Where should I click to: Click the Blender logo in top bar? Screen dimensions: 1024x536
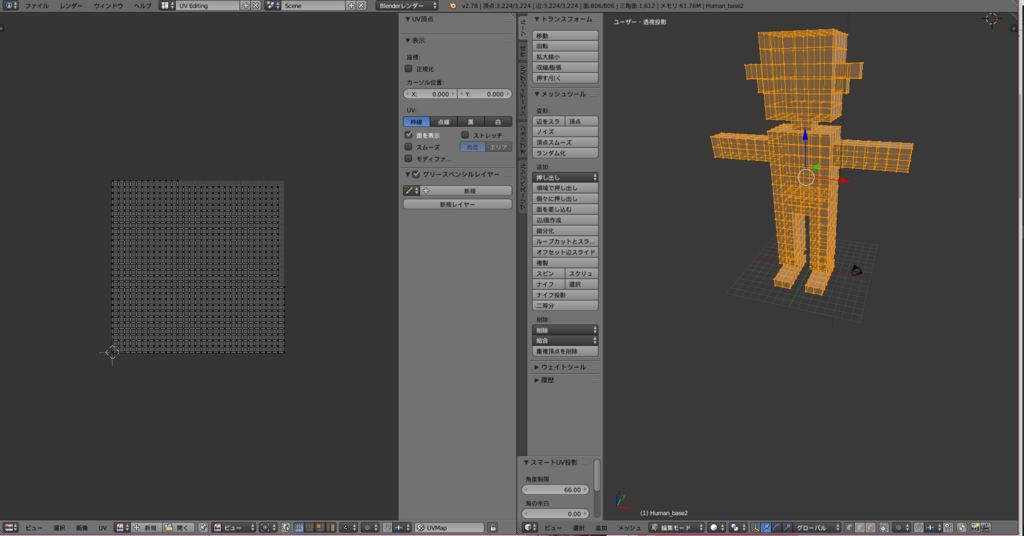click(x=452, y=5)
